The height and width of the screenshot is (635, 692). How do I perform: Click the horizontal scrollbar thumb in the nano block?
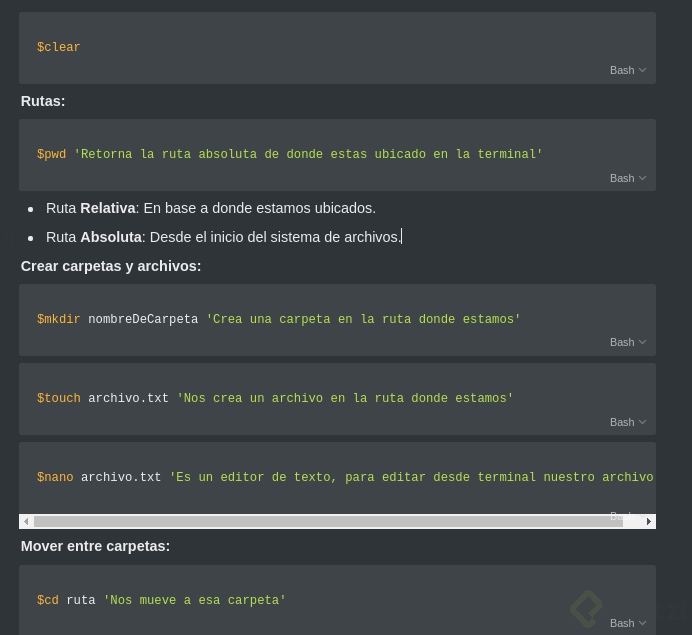(328, 522)
